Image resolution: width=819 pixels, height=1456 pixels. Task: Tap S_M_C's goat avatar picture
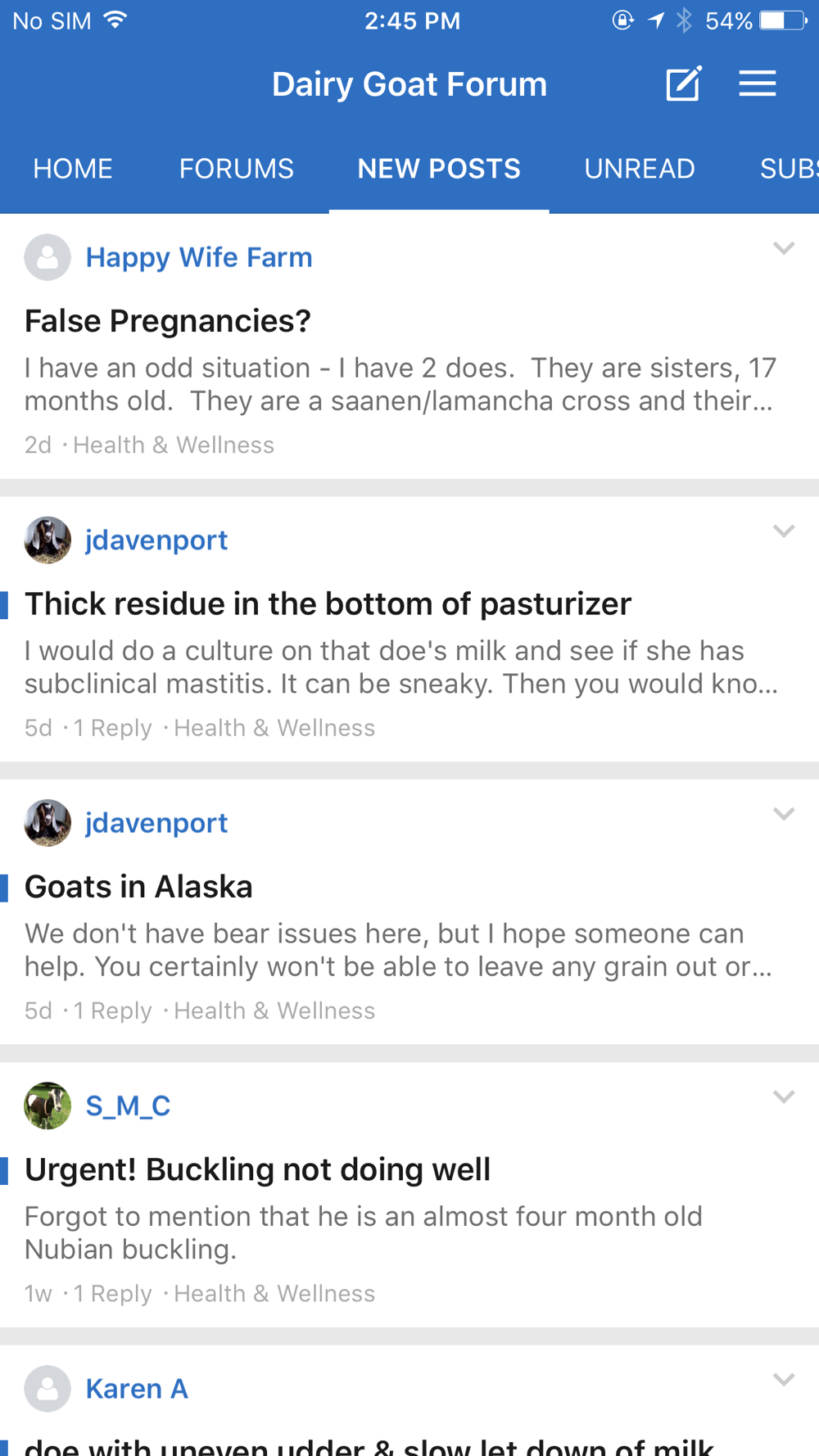(48, 1106)
